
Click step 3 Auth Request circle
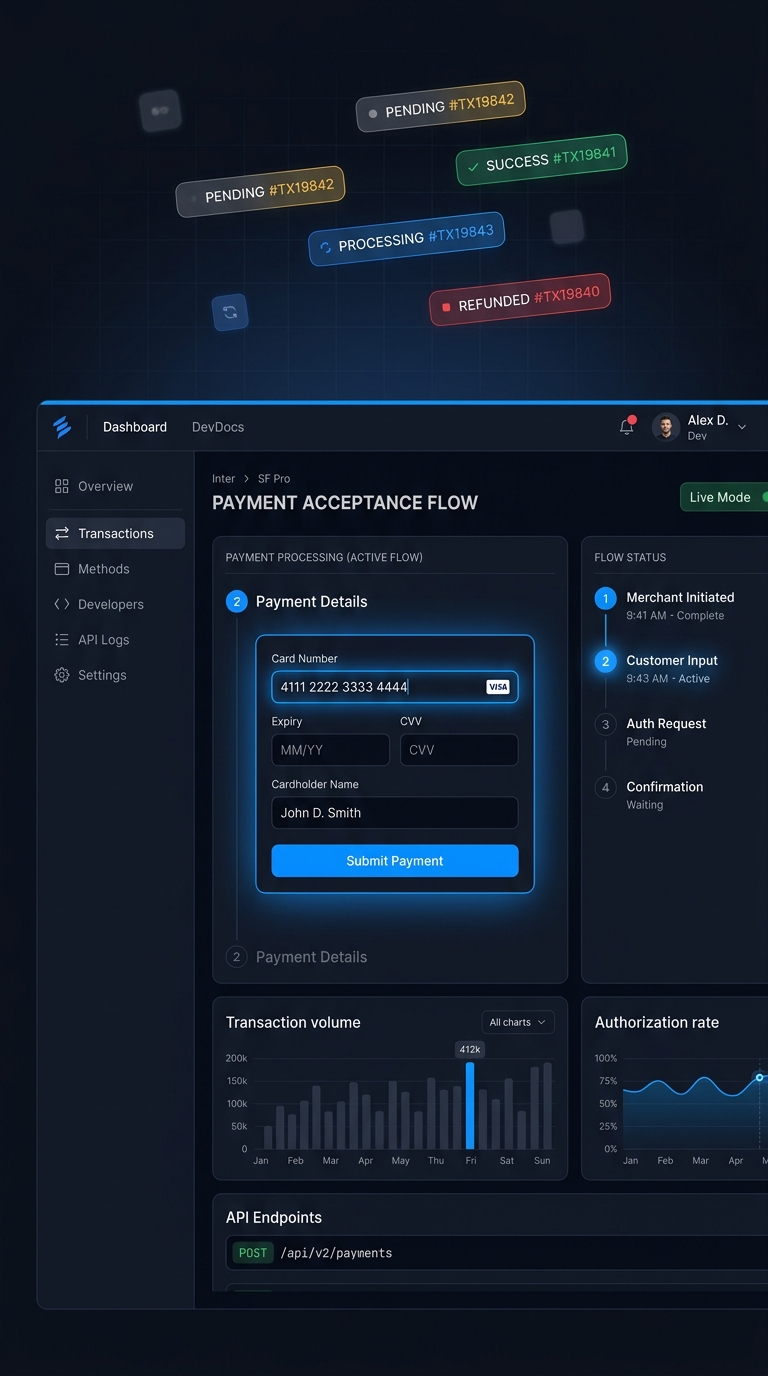point(605,724)
